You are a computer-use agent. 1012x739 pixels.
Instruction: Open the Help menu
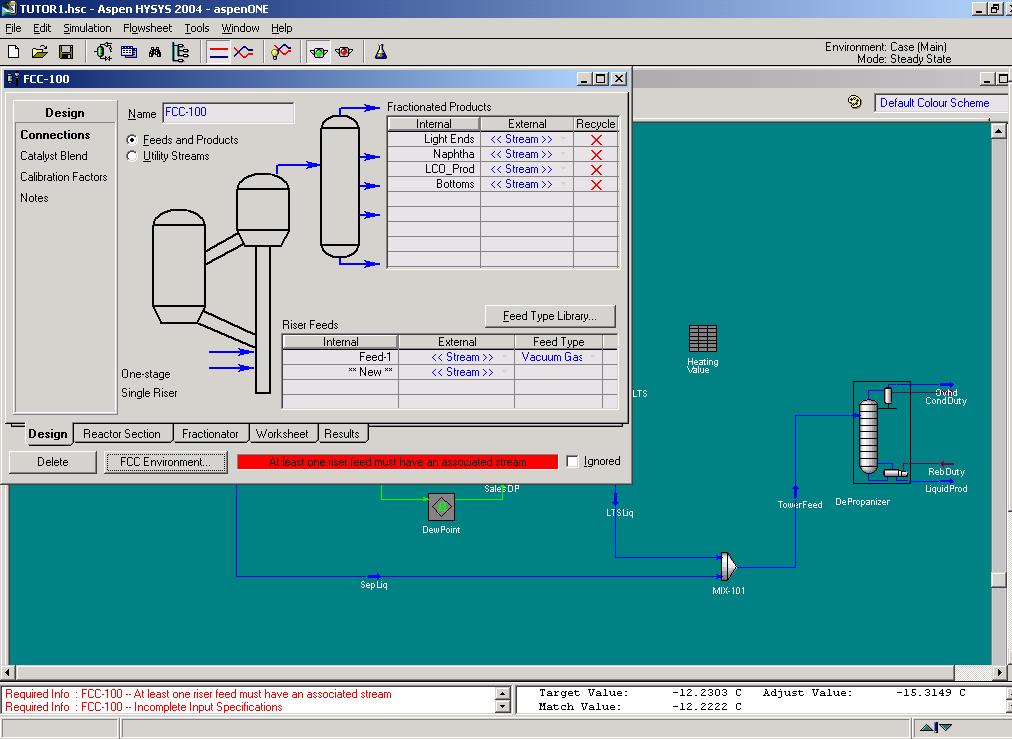[x=281, y=28]
